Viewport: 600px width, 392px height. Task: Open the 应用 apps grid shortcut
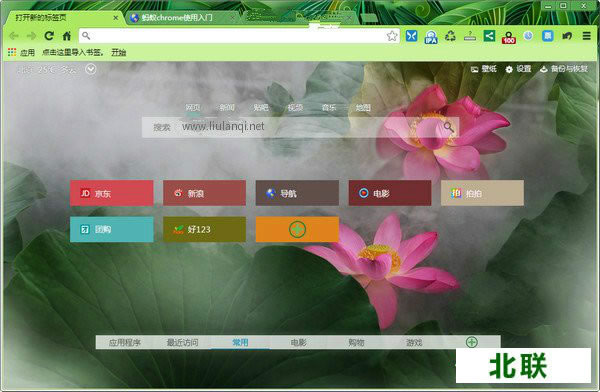[21, 52]
